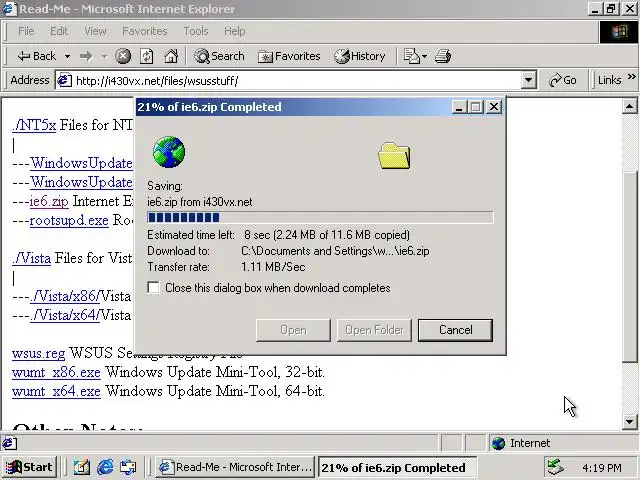Click the Internet Explorer title bar icon
The image size is (640, 480).
(x=9, y=9)
